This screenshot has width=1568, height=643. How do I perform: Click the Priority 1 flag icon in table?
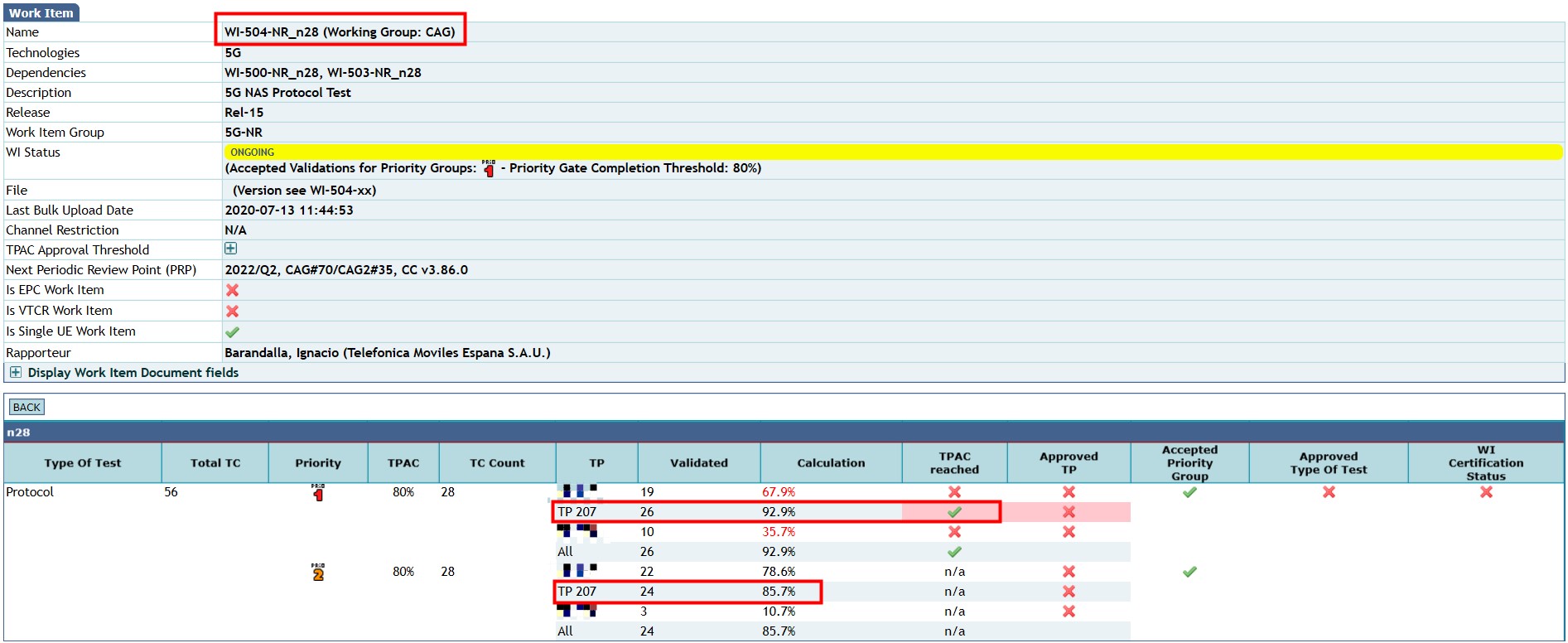click(318, 493)
